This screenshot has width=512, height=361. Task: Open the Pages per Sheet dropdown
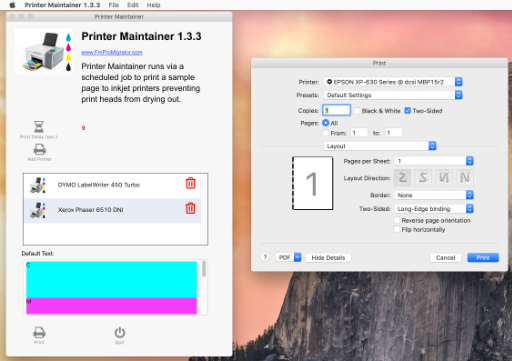click(x=434, y=161)
